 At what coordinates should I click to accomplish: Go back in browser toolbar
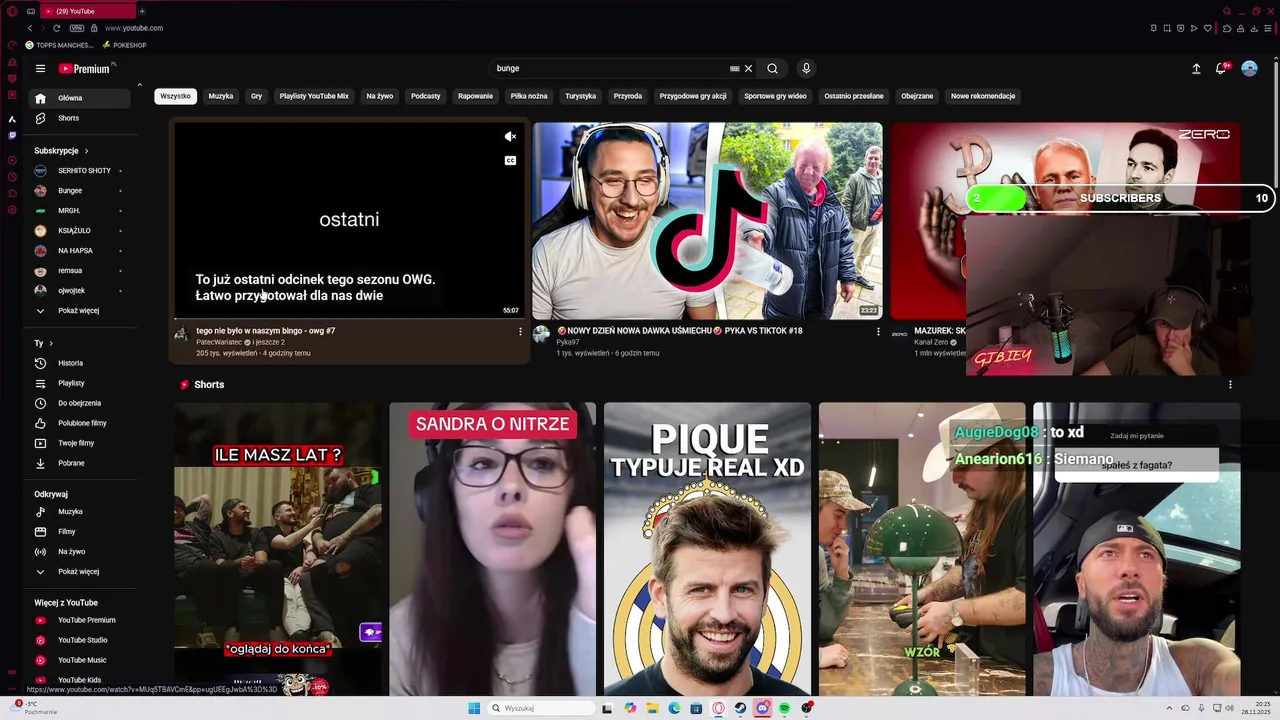pyautogui.click(x=30, y=28)
